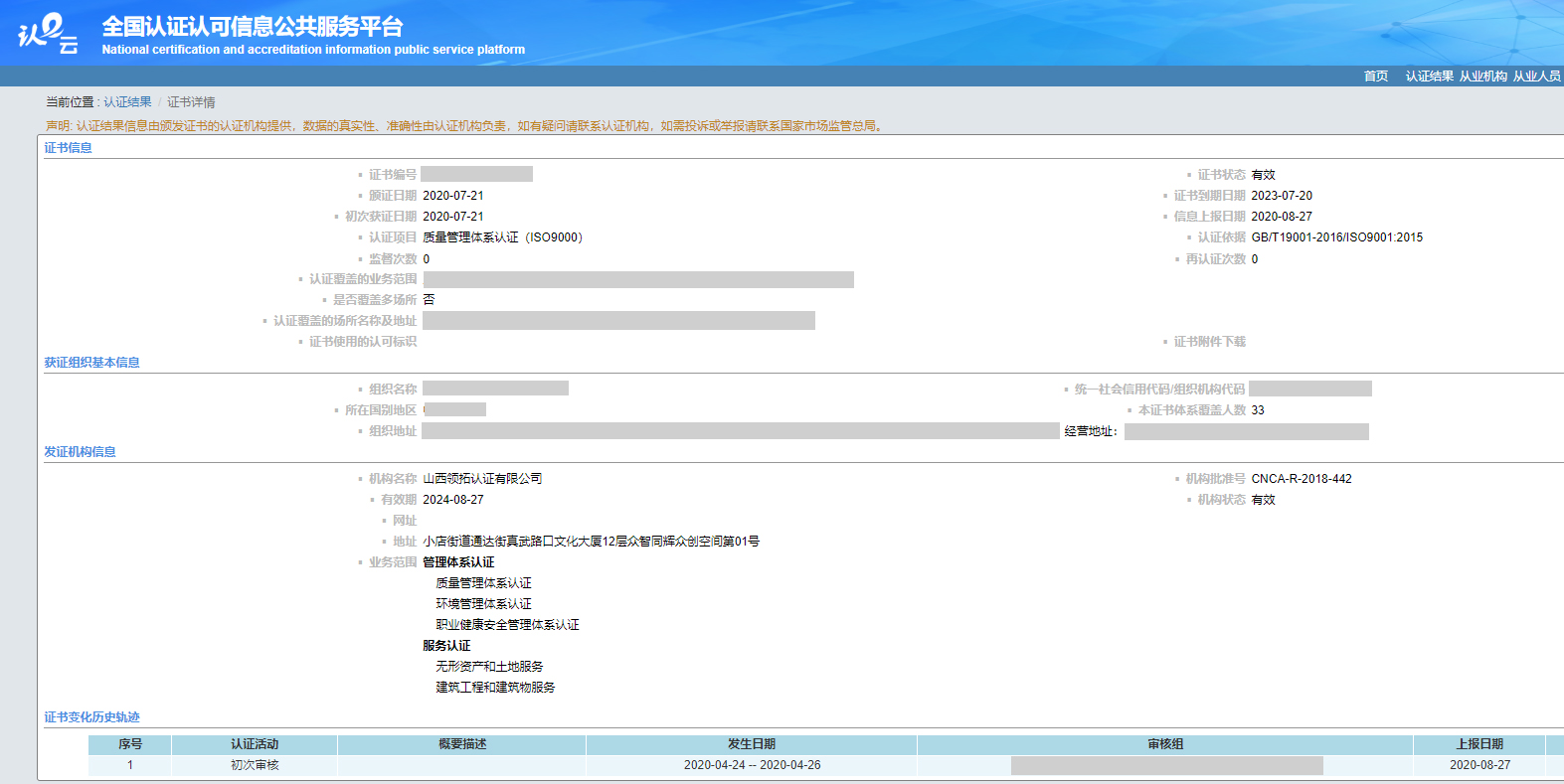This screenshot has width=1564, height=784.
Task: Click the 上报日期 column header
Action: [1479, 744]
